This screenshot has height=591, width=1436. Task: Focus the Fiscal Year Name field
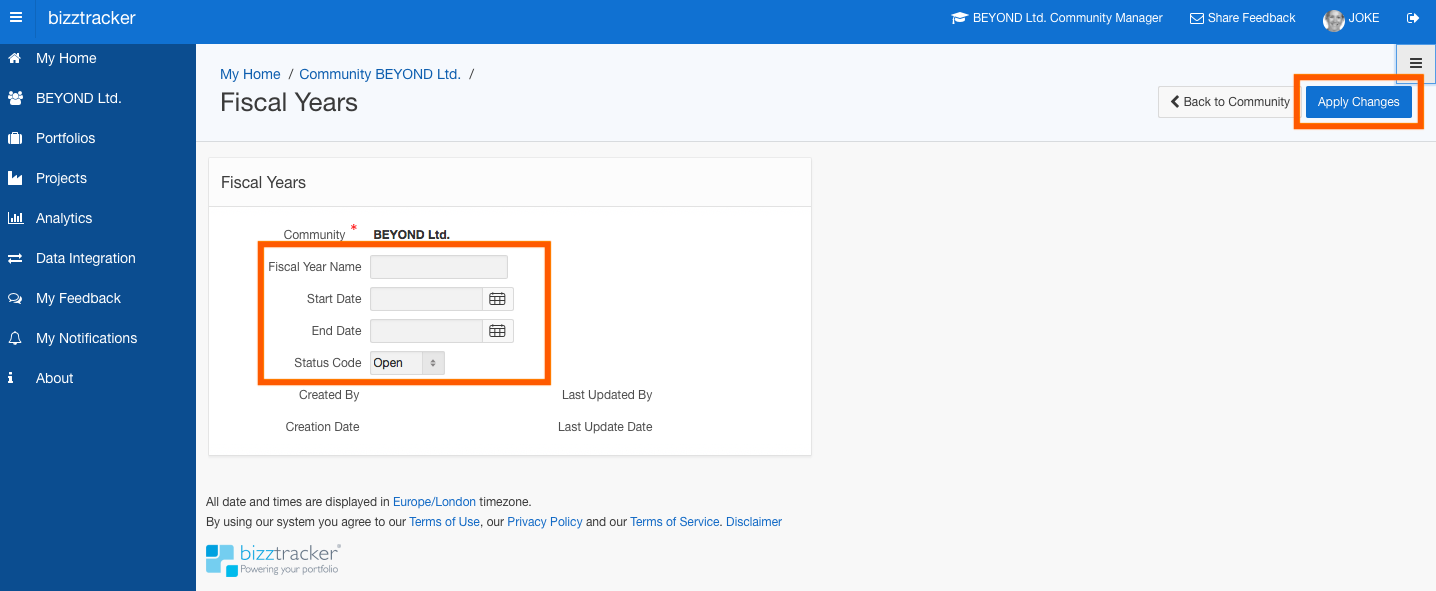[x=439, y=267]
